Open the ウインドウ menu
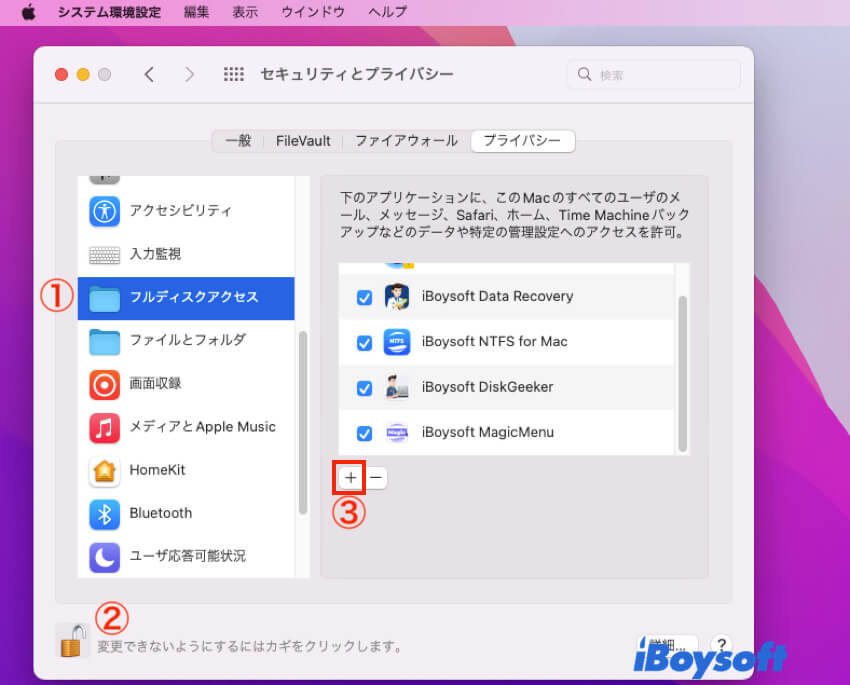Screen dimensions: 850x685 313,12
